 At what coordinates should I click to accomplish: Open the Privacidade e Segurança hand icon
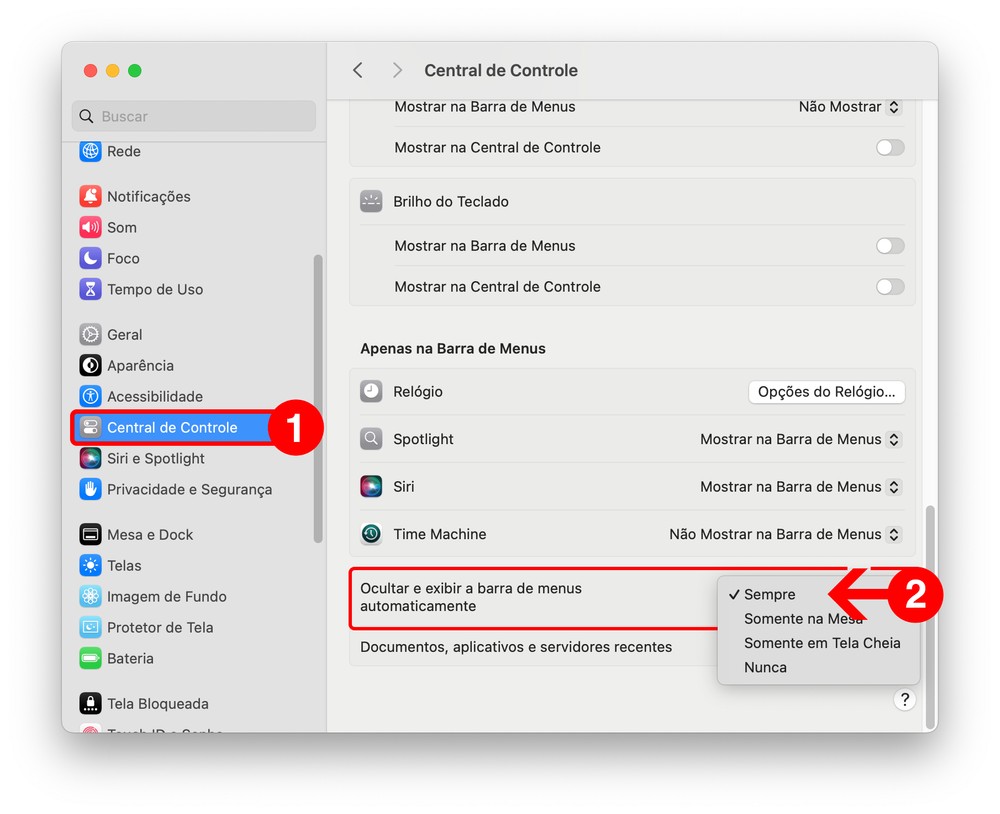click(90, 489)
